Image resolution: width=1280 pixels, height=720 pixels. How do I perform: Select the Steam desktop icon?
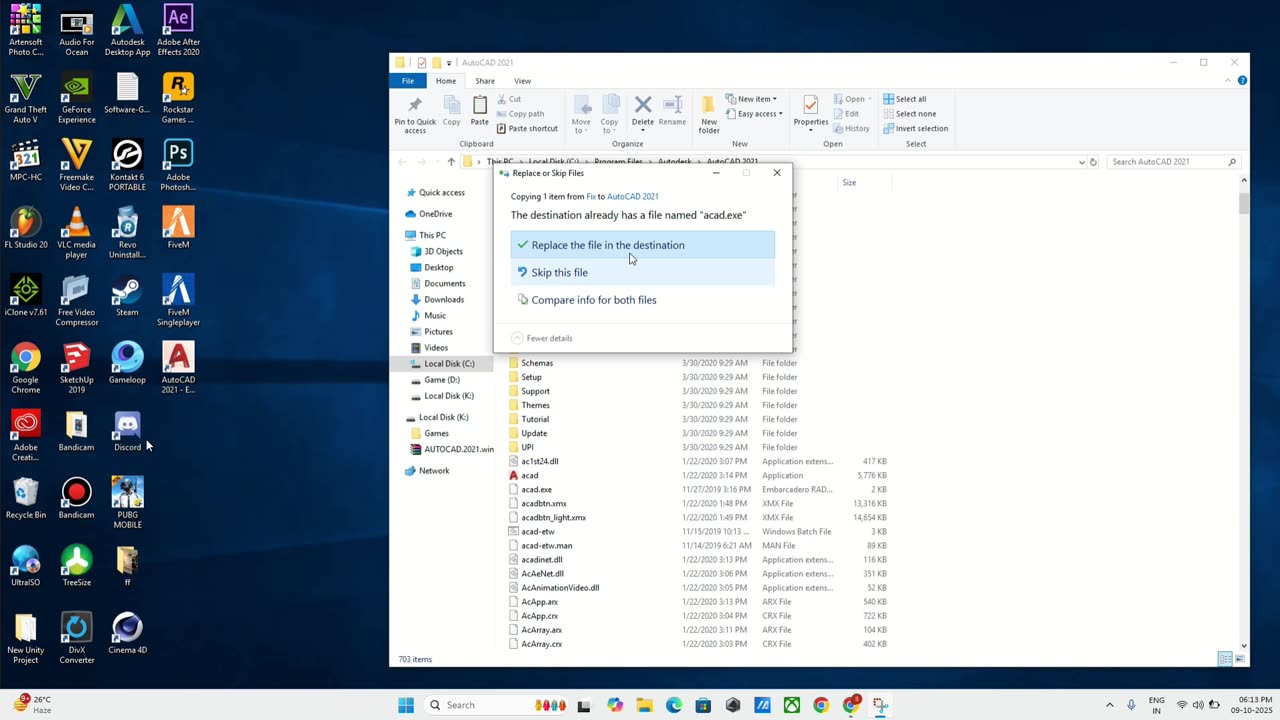[127, 297]
